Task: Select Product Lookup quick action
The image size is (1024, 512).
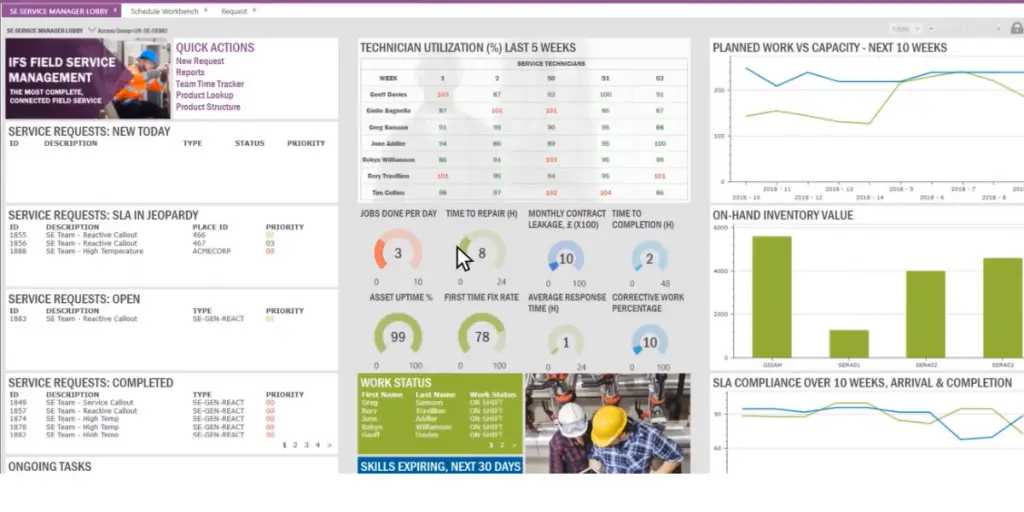Action: tap(205, 95)
